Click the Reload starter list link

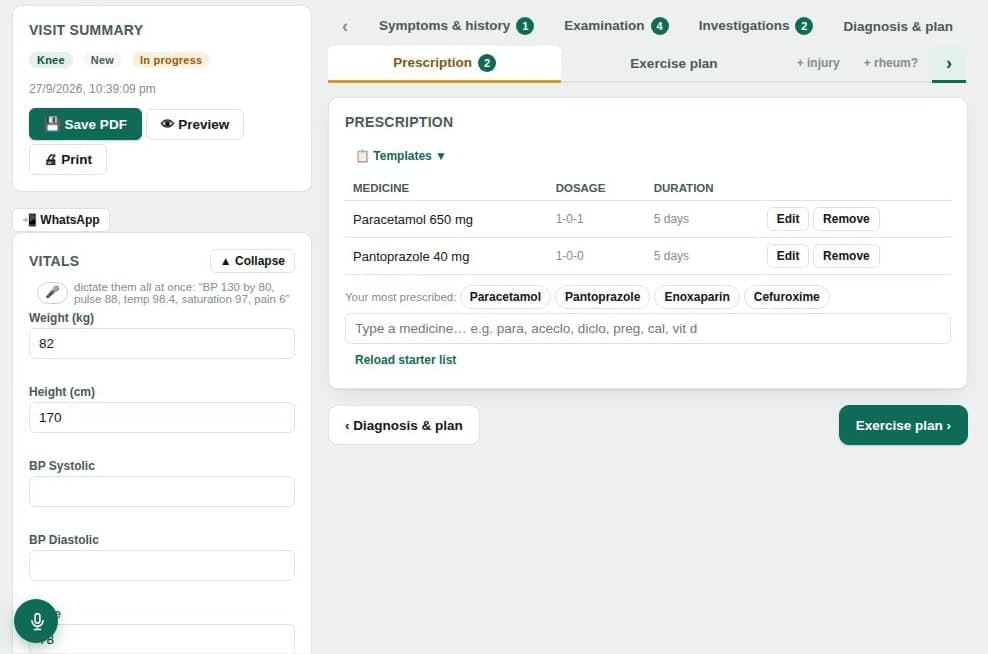point(405,360)
